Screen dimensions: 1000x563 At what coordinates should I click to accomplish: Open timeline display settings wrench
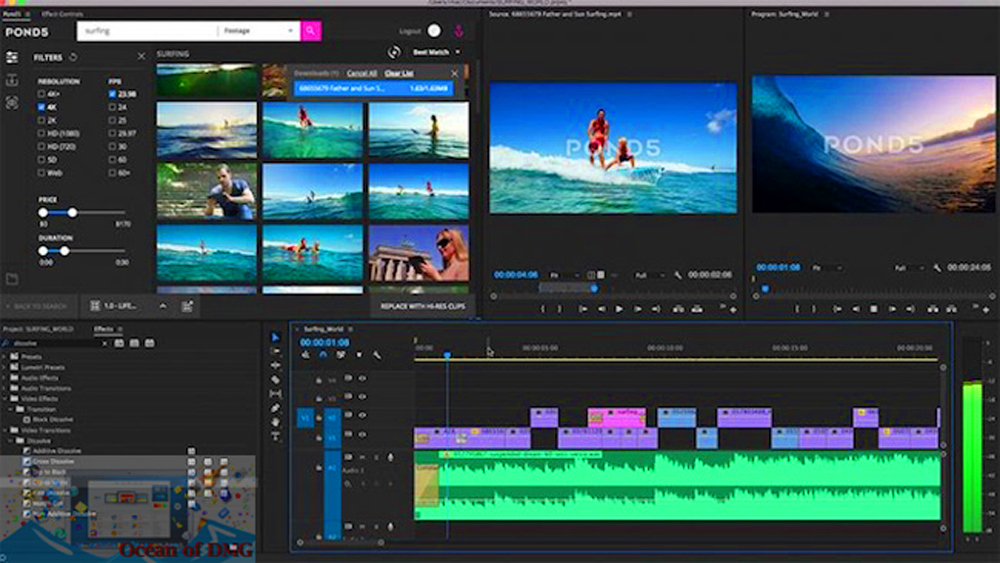[x=377, y=355]
